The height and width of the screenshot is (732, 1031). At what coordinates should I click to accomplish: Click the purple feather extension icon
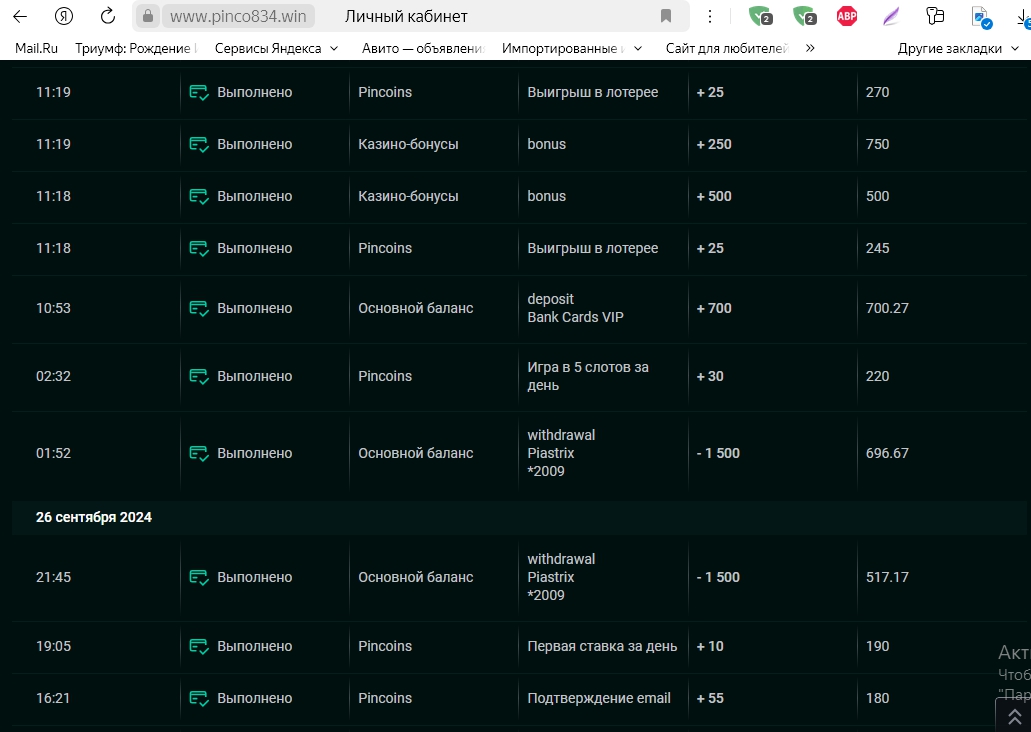891,16
